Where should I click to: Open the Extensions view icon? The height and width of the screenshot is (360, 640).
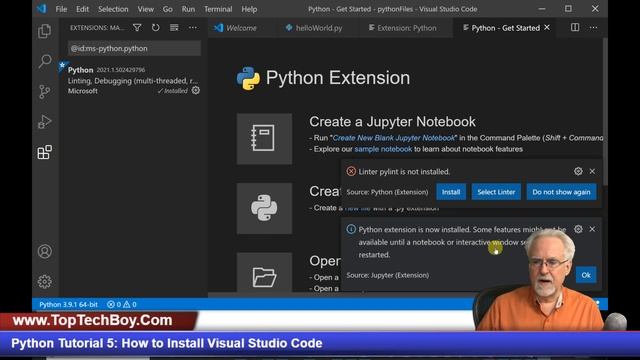(44, 152)
